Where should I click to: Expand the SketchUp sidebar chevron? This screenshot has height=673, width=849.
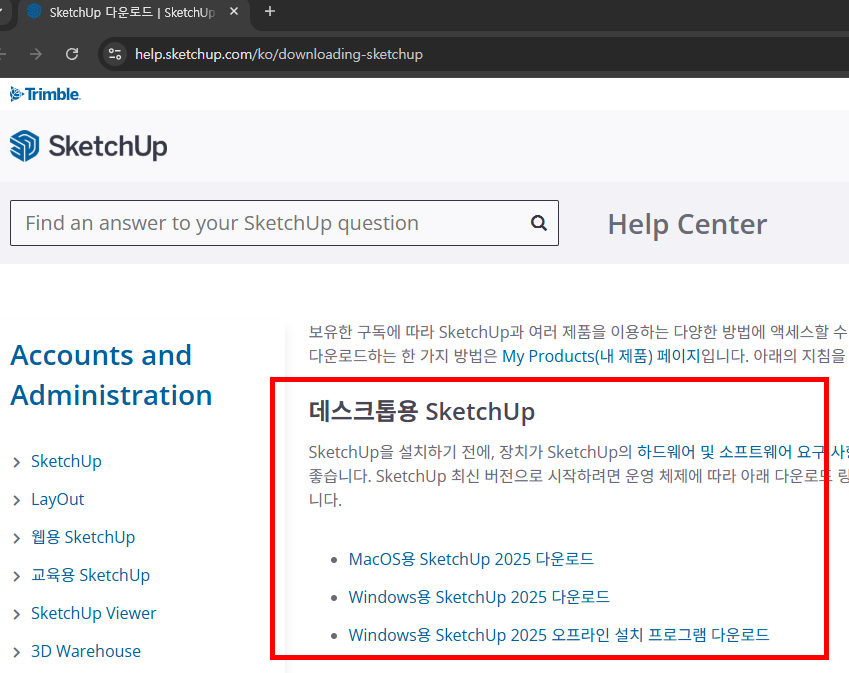pyautogui.click(x=17, y=462)
